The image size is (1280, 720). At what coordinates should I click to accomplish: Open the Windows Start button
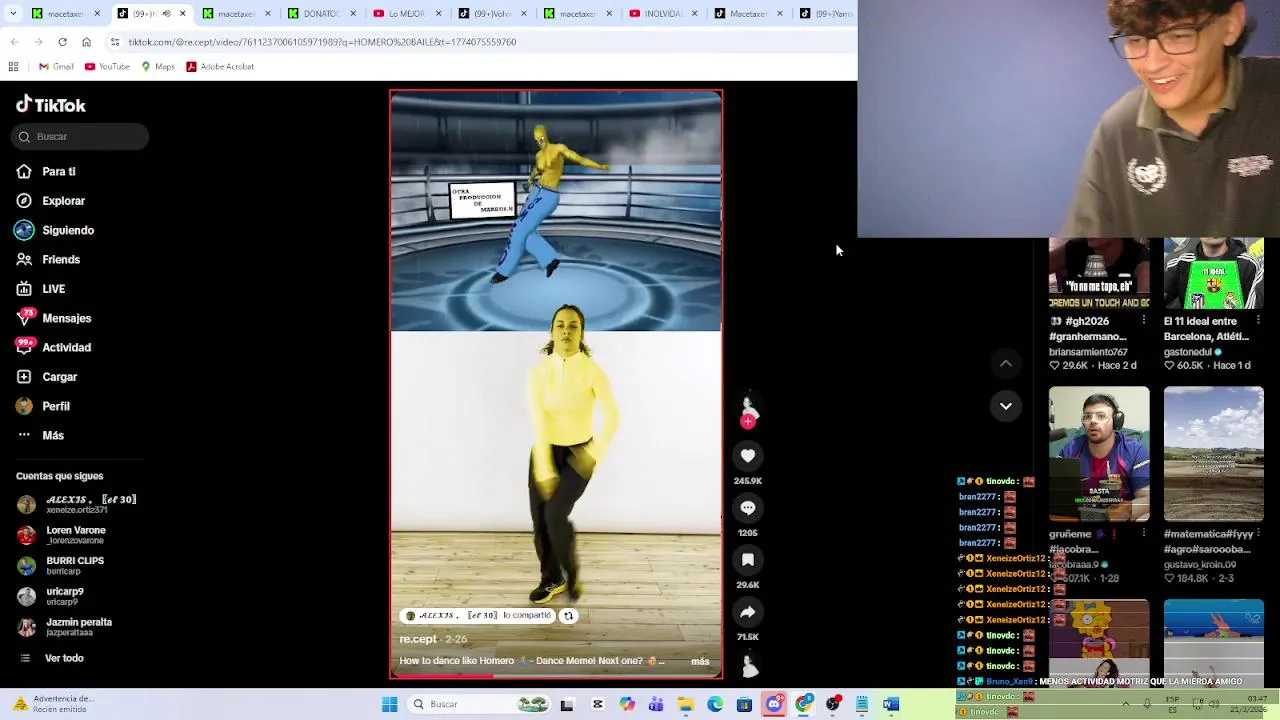[389, 705]
